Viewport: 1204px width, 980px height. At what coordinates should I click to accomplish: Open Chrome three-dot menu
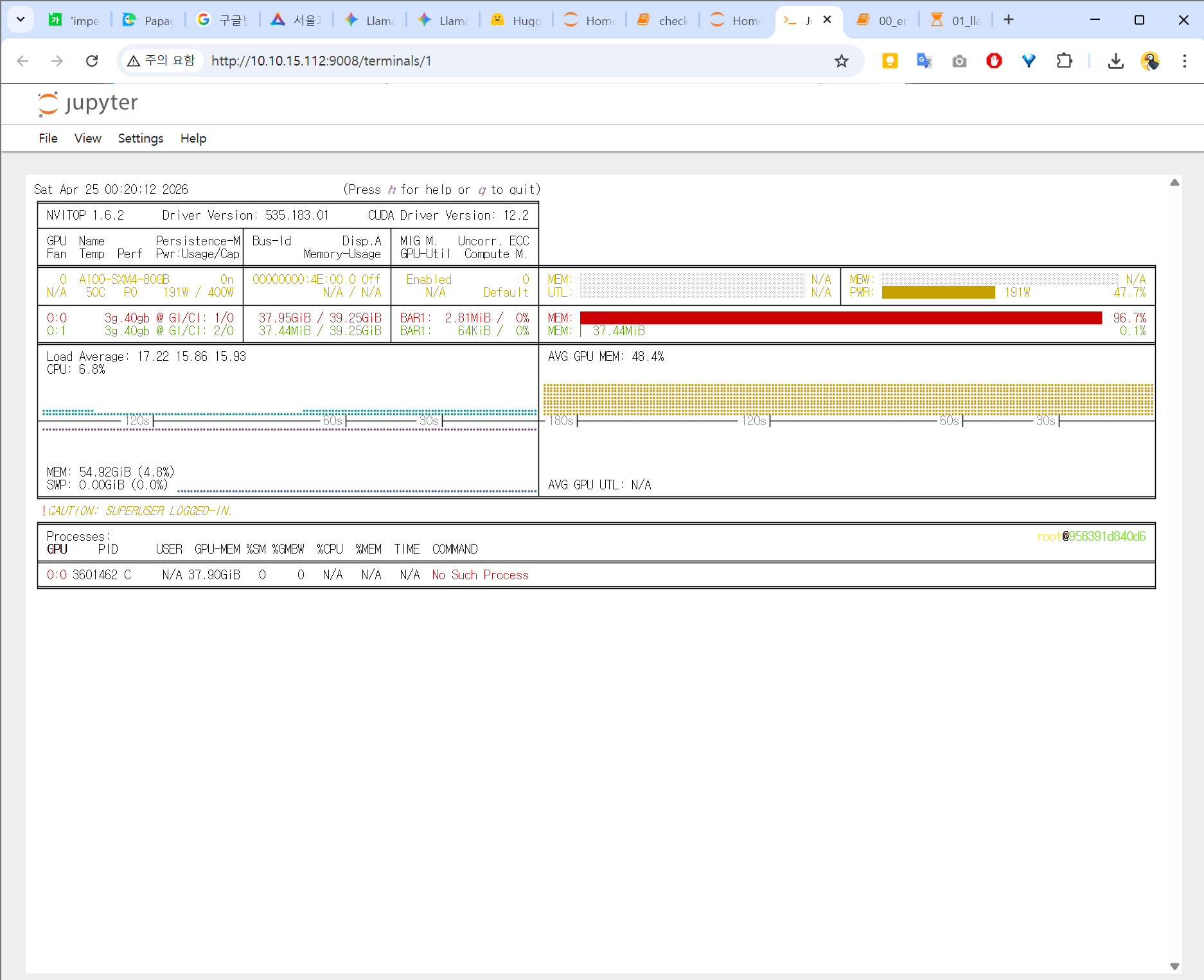1185,61
